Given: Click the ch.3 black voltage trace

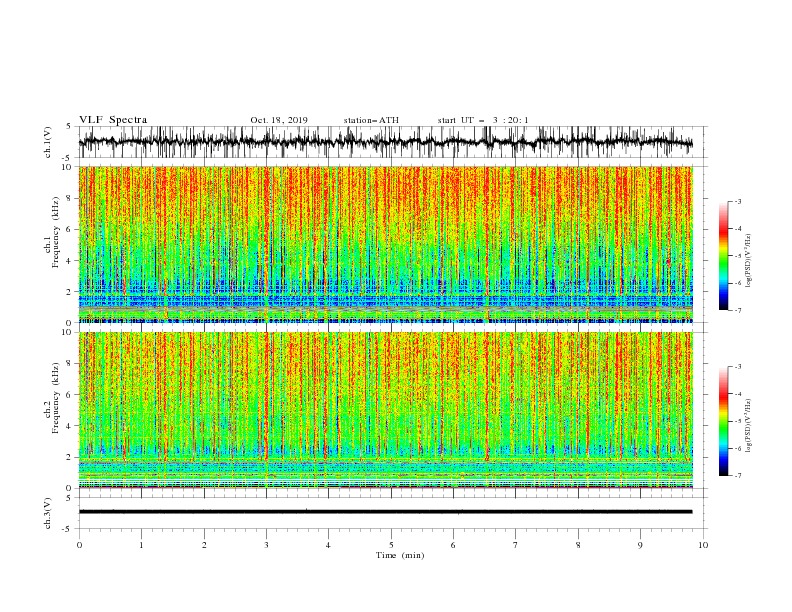Looking at the screenshot, I should pyautogui.click(x=385, y=512).
